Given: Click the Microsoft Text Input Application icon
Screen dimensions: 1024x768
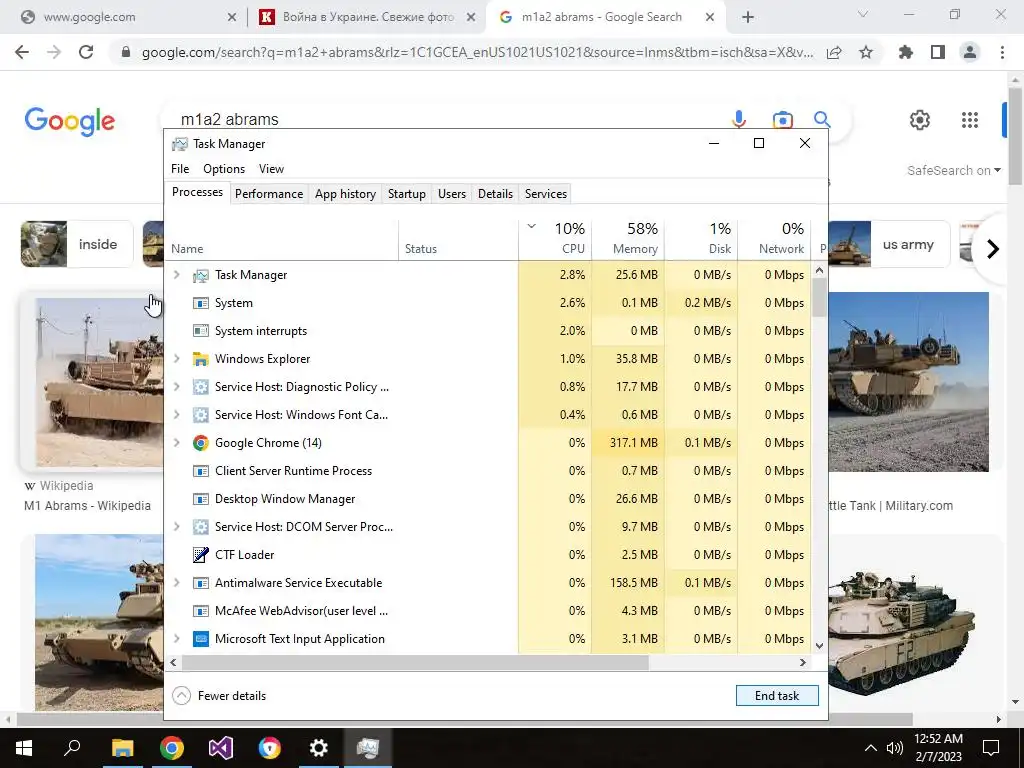Looking at the screenshot, I should pos(200,639).
